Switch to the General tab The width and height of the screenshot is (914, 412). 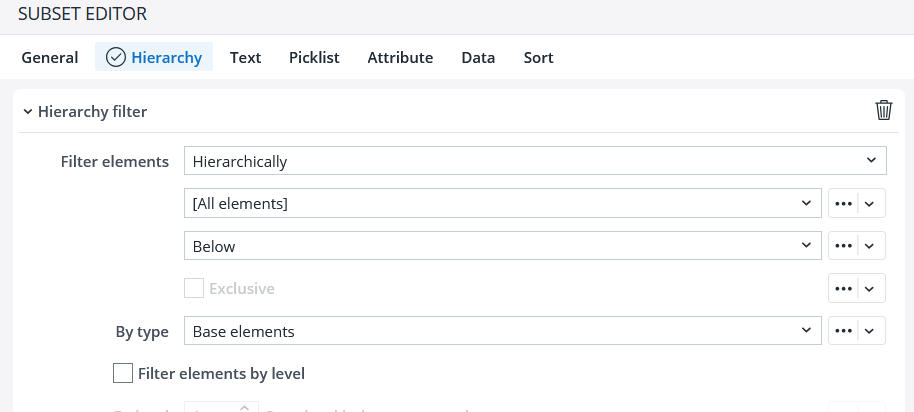coord(50,58)
